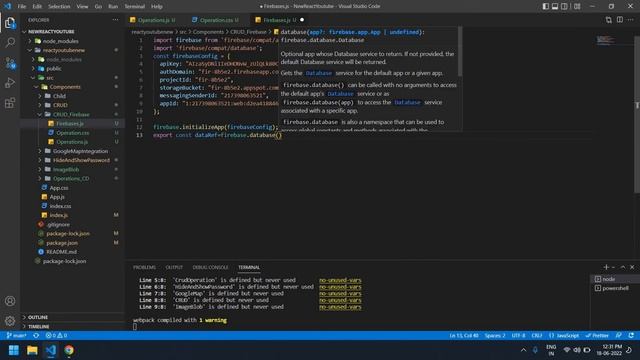Screen dimensions: 640x360
Task: Open the Customize Layout icon
Action: [x=577, y=6]
